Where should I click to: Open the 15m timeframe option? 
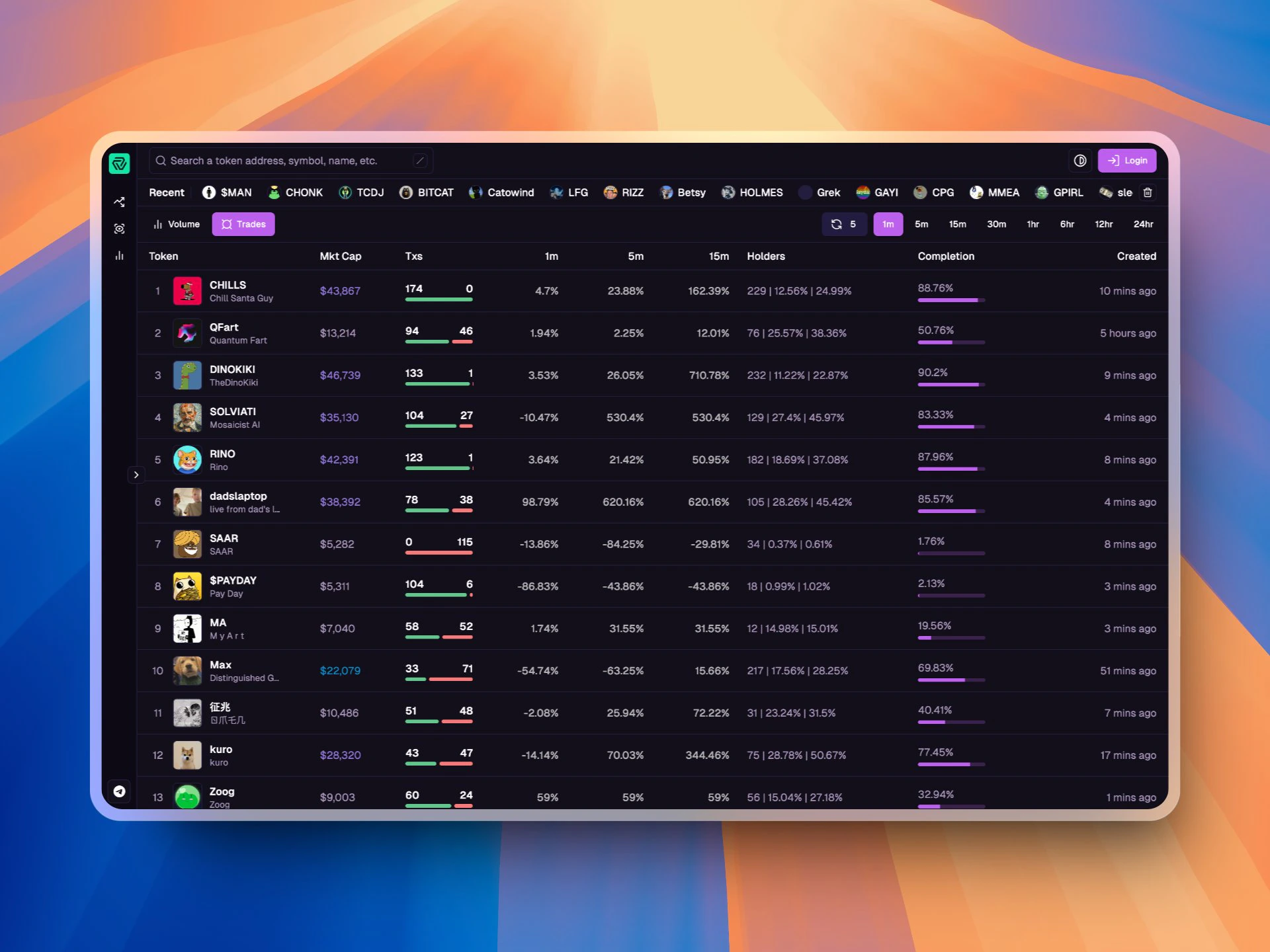point(958,224)
